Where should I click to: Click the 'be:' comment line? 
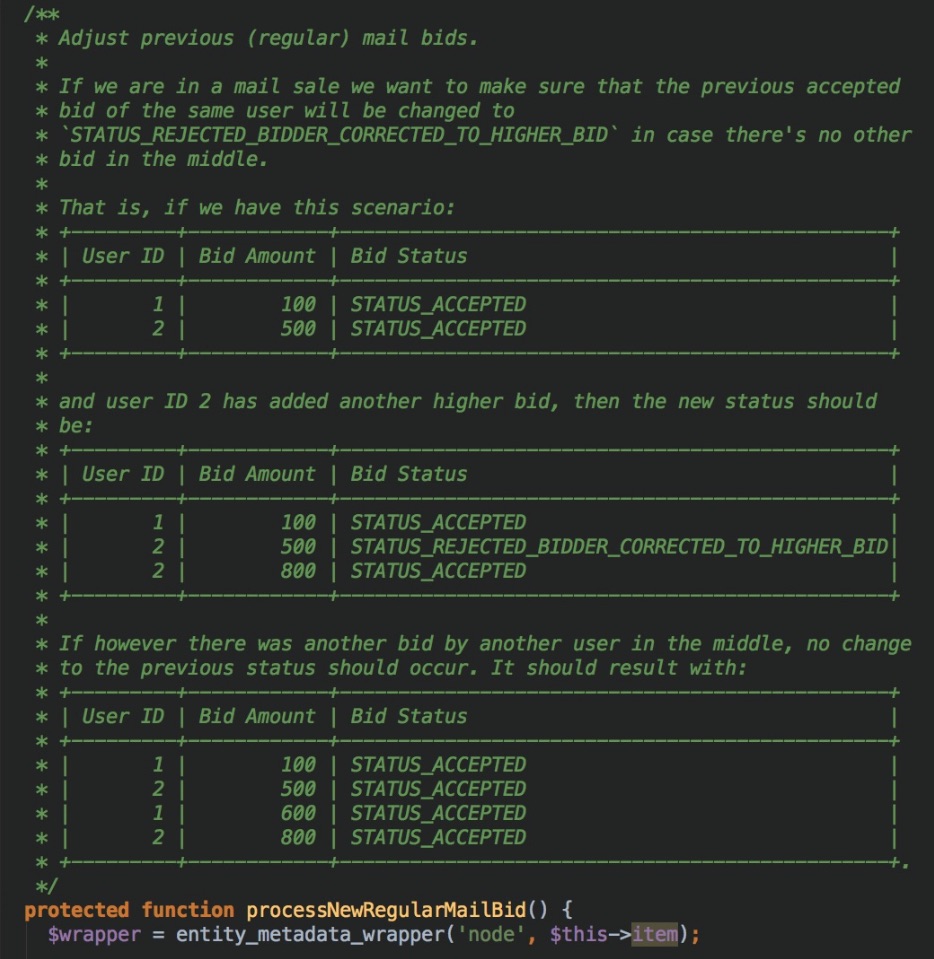tap(76, 426)
